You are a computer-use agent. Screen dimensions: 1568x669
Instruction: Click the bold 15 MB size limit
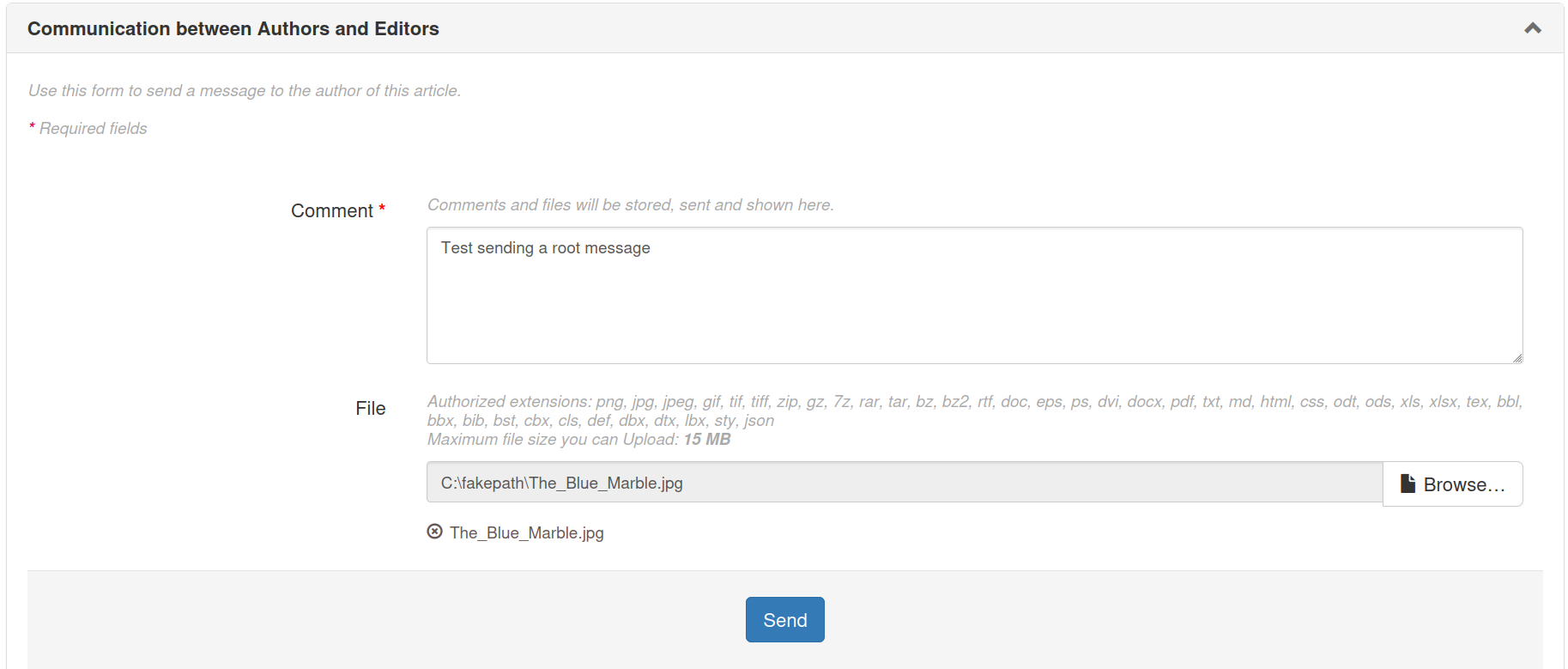(x=706, y=440)
